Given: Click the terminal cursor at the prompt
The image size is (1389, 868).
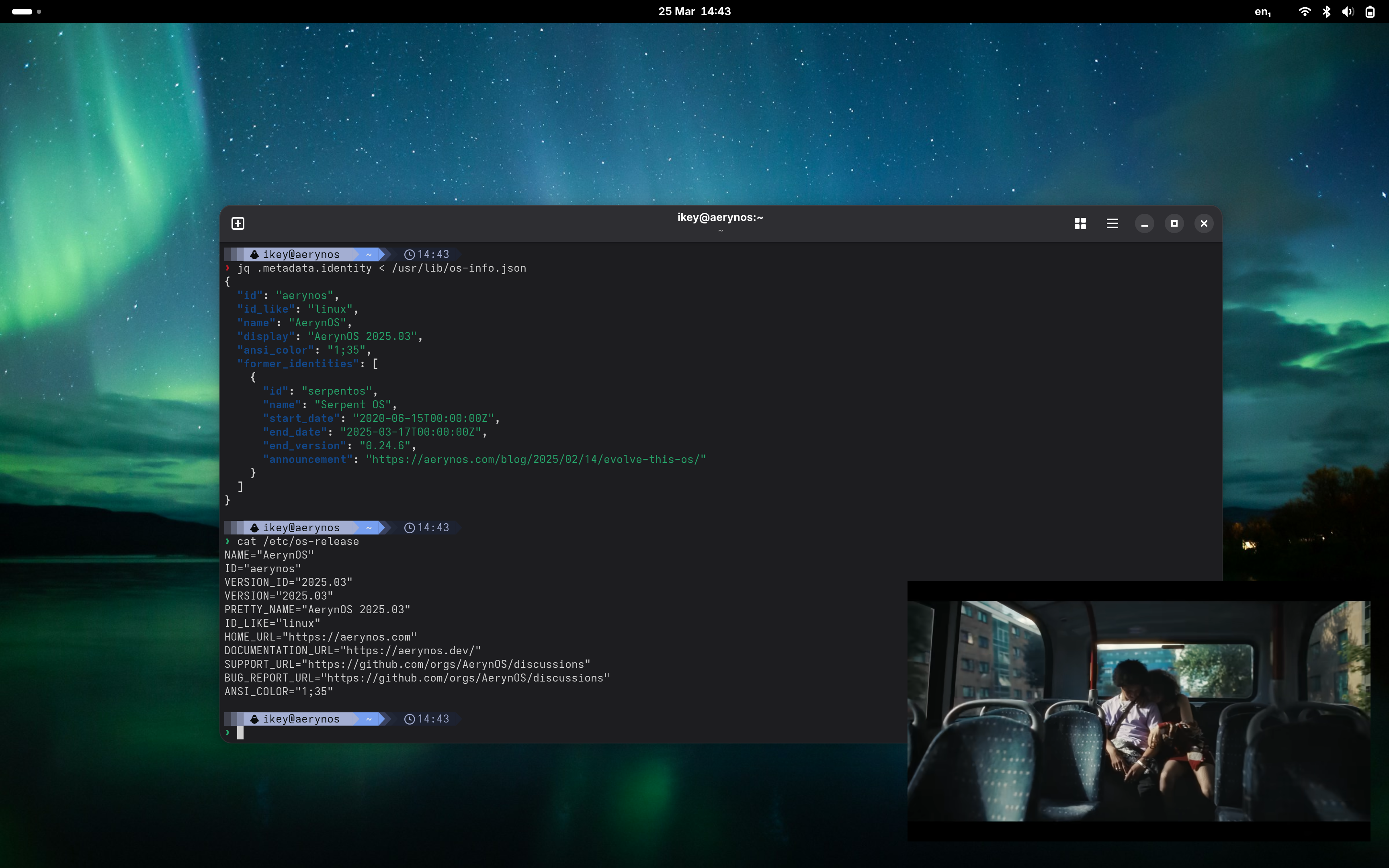Looking at the screenshot, I should pos(240,733).
